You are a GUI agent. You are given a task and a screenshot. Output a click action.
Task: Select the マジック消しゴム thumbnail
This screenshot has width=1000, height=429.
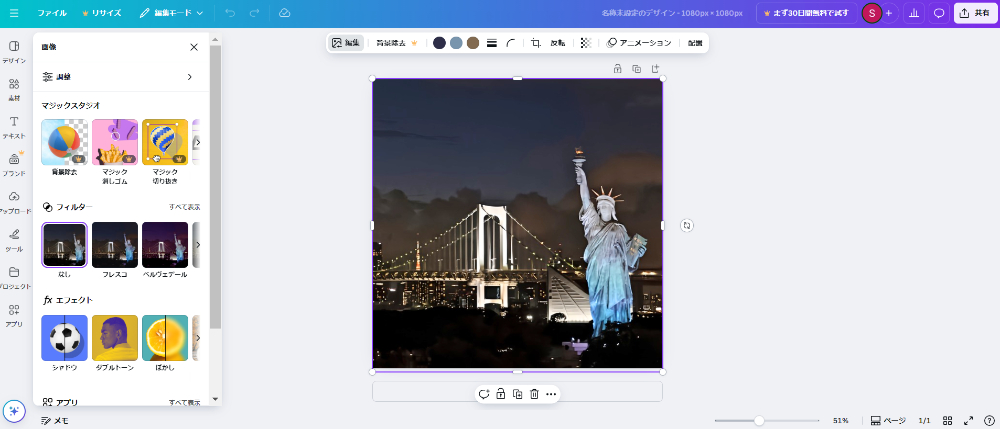pos(115,142)
